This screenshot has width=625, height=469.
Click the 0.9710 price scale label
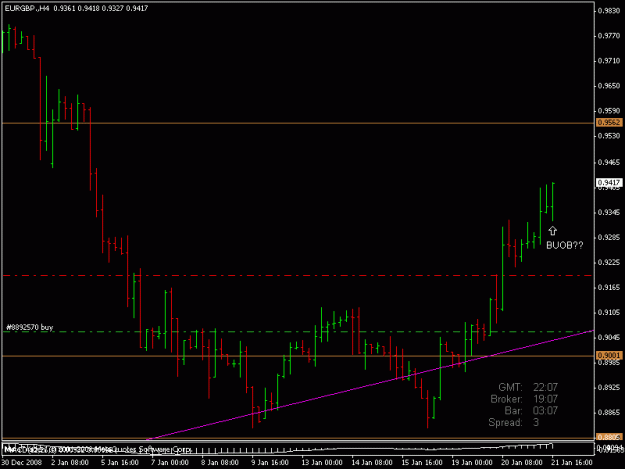pyautogui.click(x=609, y=61)
